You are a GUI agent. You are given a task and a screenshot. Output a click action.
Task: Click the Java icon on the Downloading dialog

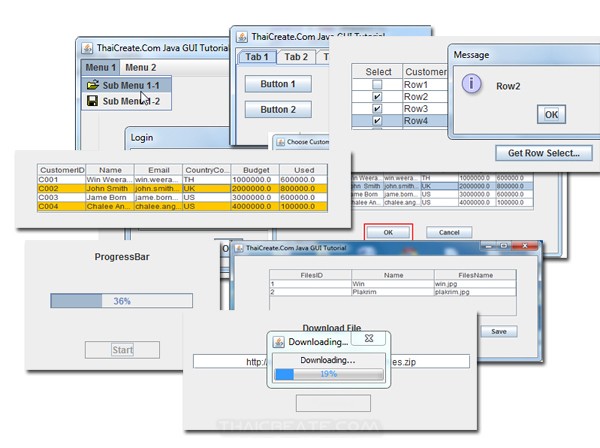tap(280, 342)
